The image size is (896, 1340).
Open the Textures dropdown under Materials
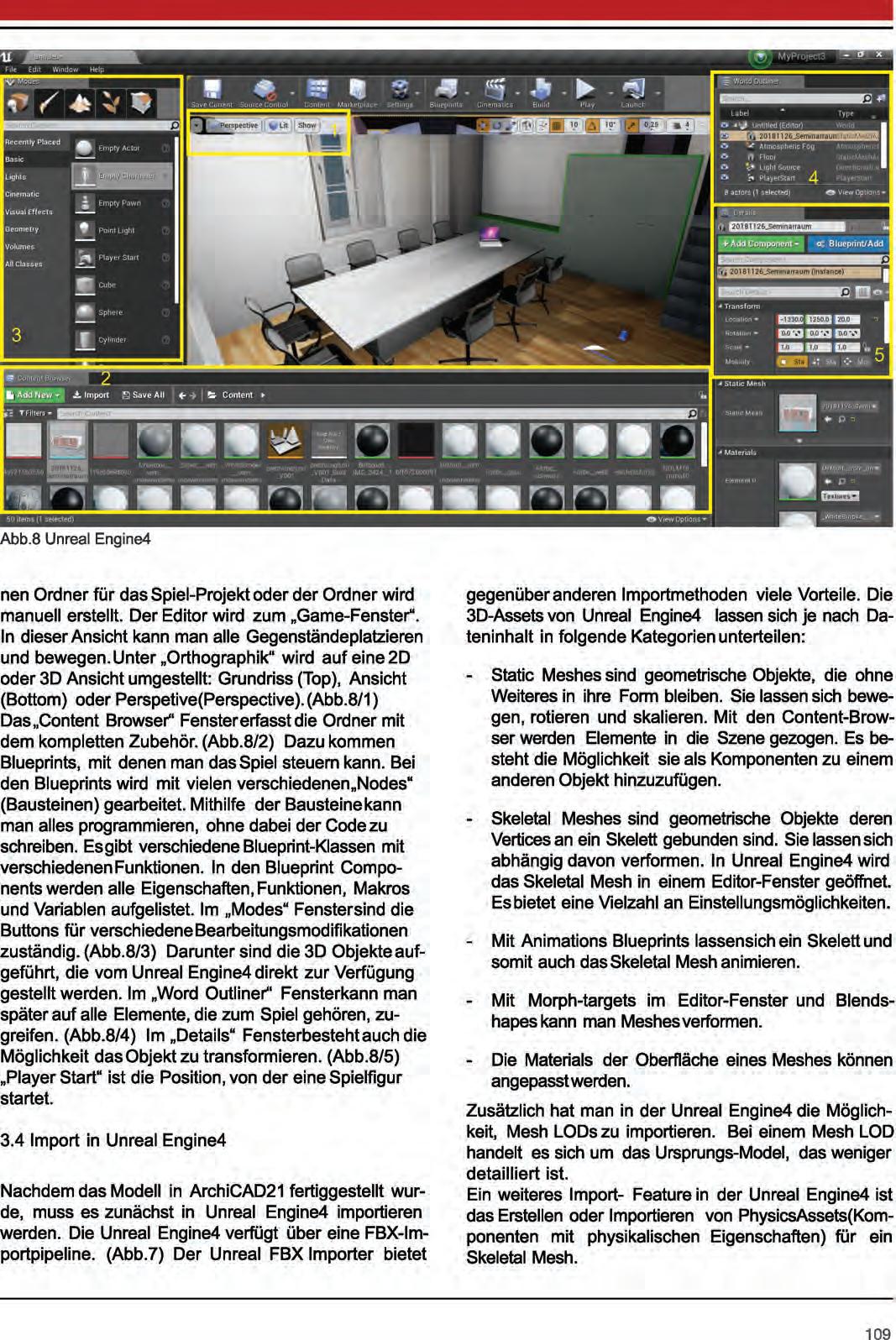[840, 496]
